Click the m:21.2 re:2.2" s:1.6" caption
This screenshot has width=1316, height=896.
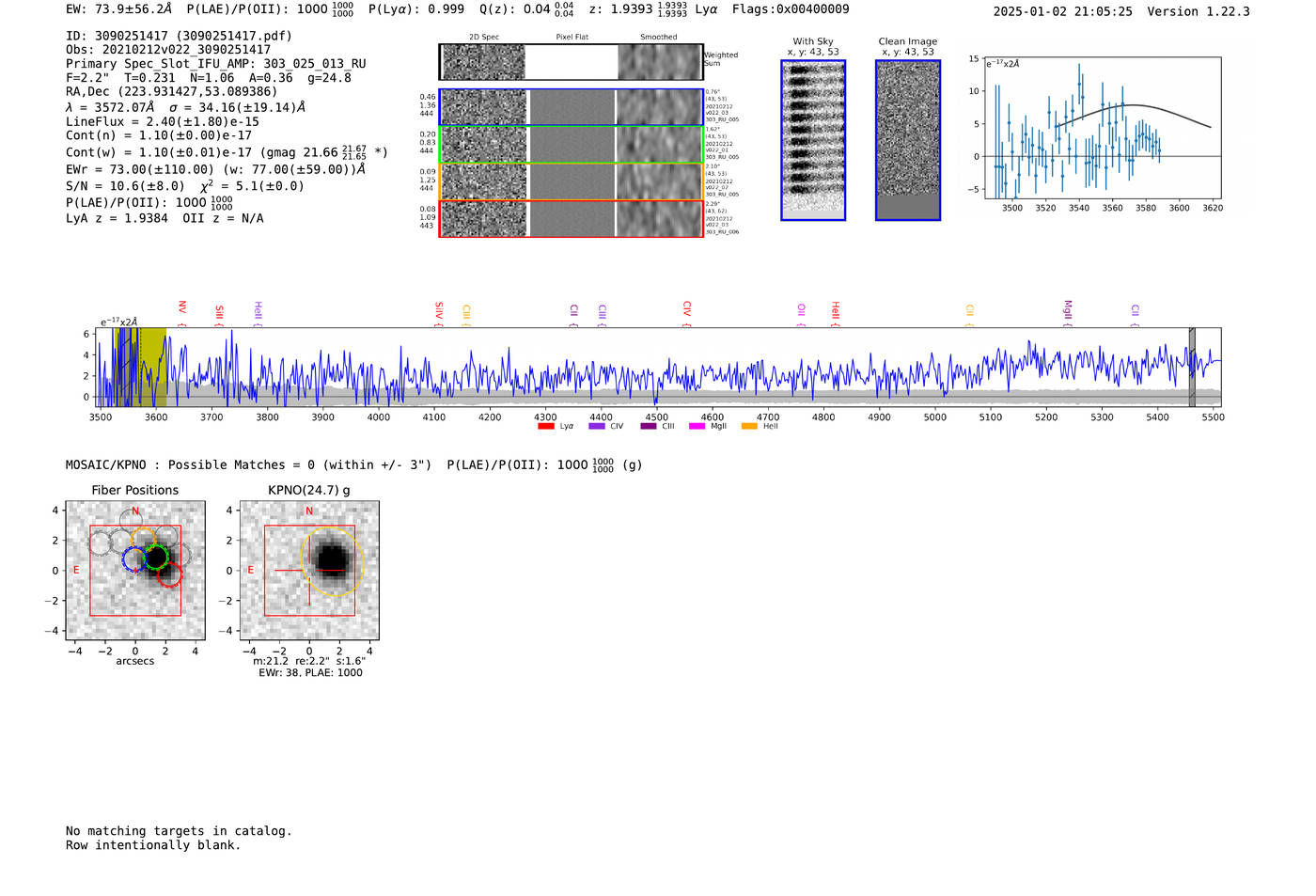(309, 662)
